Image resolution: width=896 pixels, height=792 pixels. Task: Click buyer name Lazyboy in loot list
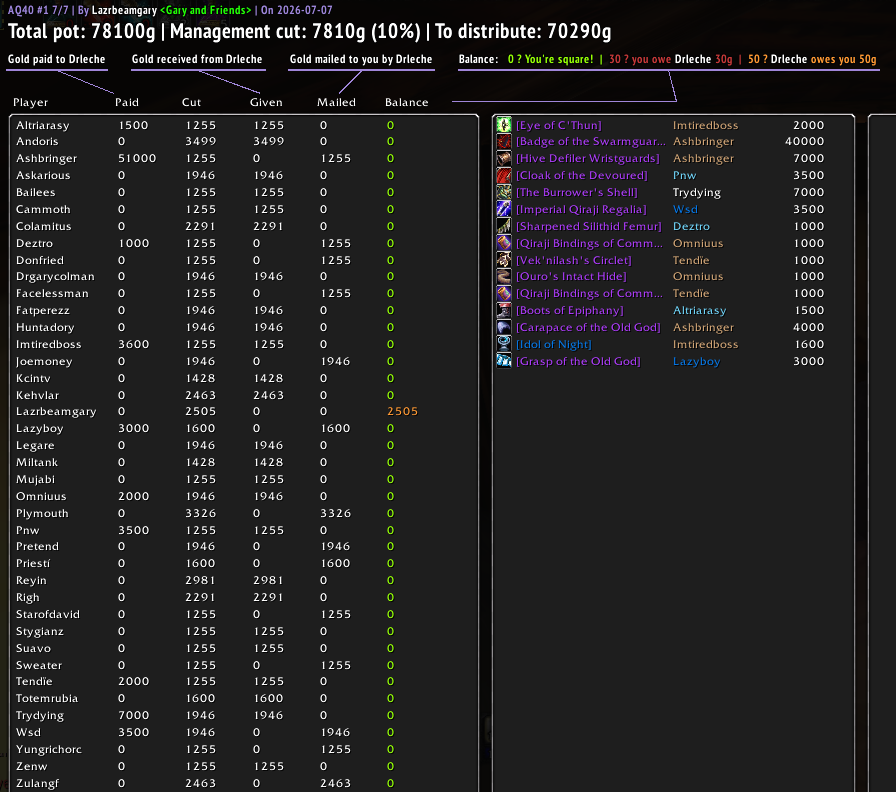[697, 361]
